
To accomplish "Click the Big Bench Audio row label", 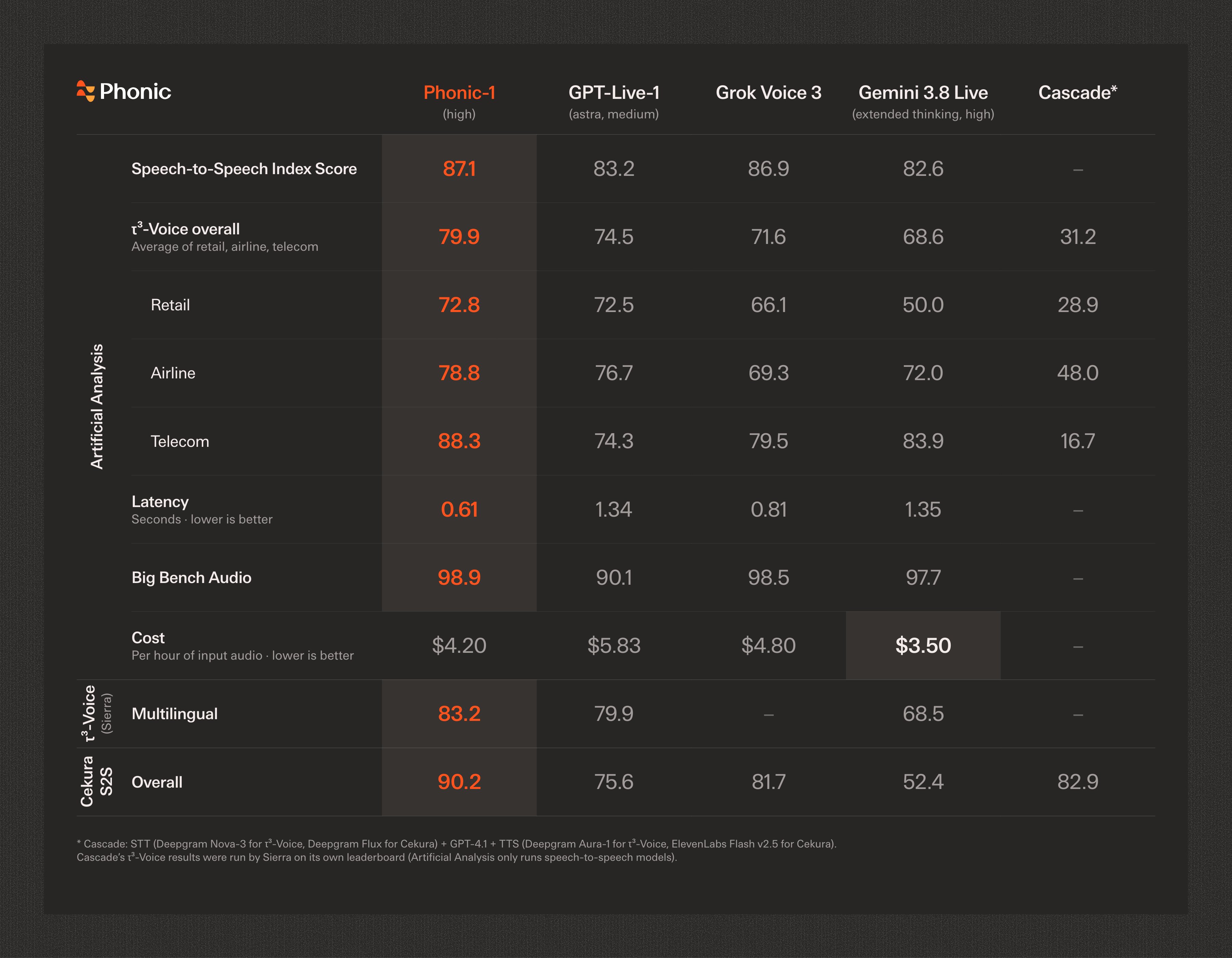I will [191, 578].
